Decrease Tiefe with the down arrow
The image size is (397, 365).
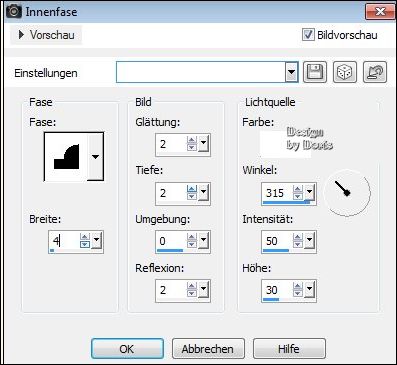click(x=192, y=196)
